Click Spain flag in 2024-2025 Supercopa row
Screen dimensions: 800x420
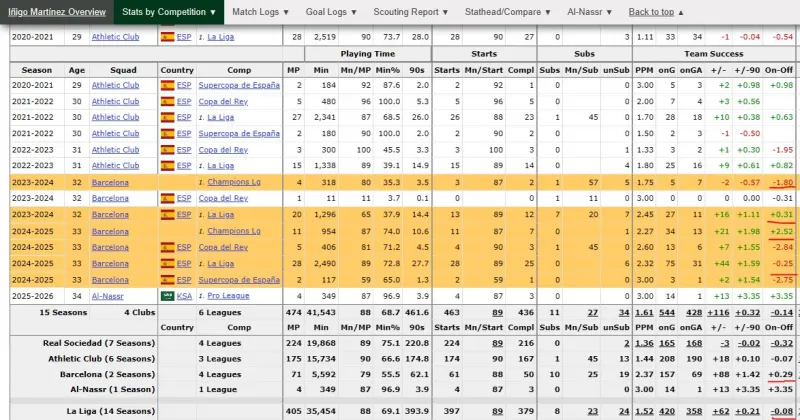tap(167, 279)
